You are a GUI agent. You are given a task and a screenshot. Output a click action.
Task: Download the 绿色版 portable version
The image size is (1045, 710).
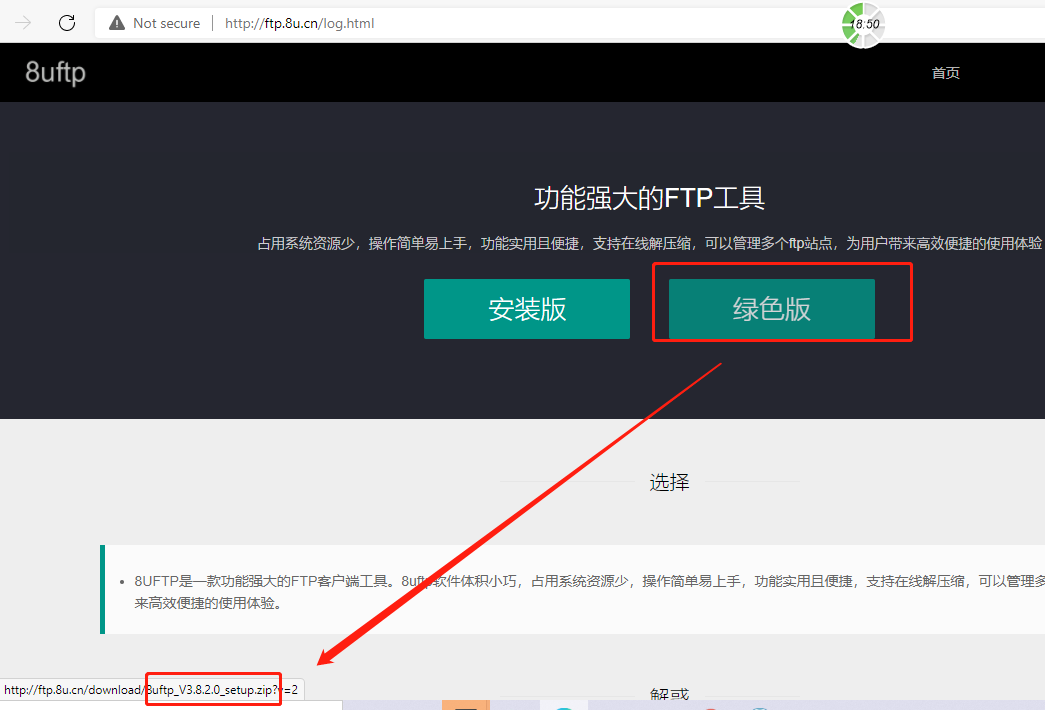[x=771, y=309]
